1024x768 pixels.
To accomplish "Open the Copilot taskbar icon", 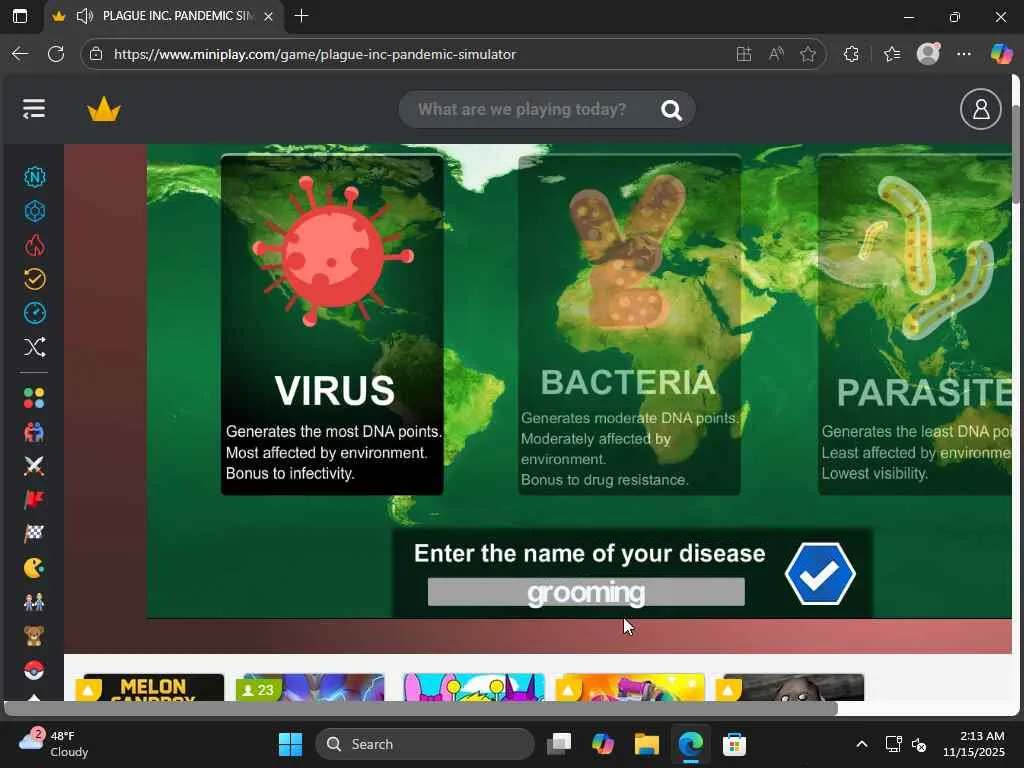I will (x=603, y=744).
